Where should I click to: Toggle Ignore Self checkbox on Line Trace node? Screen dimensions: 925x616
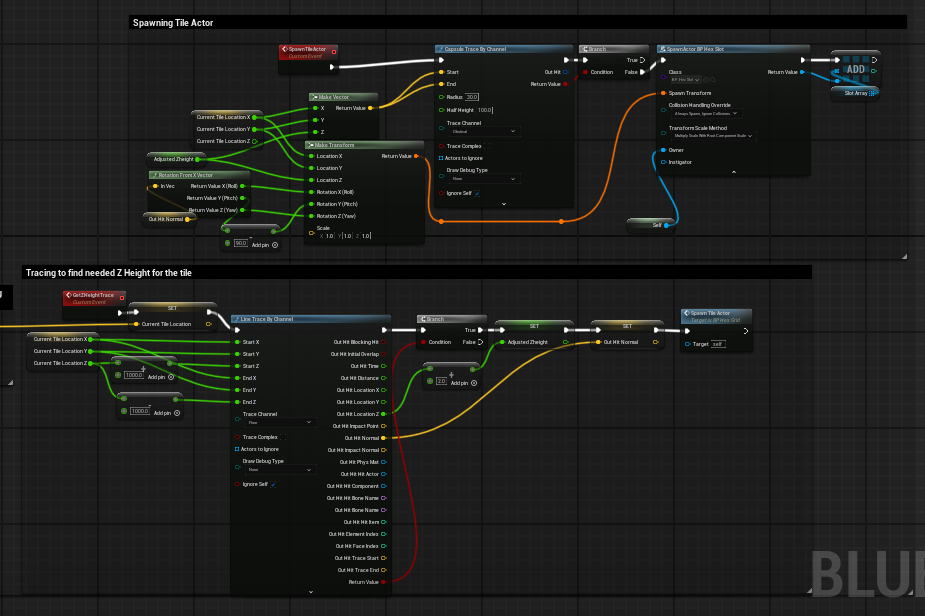tap(273, 485)
